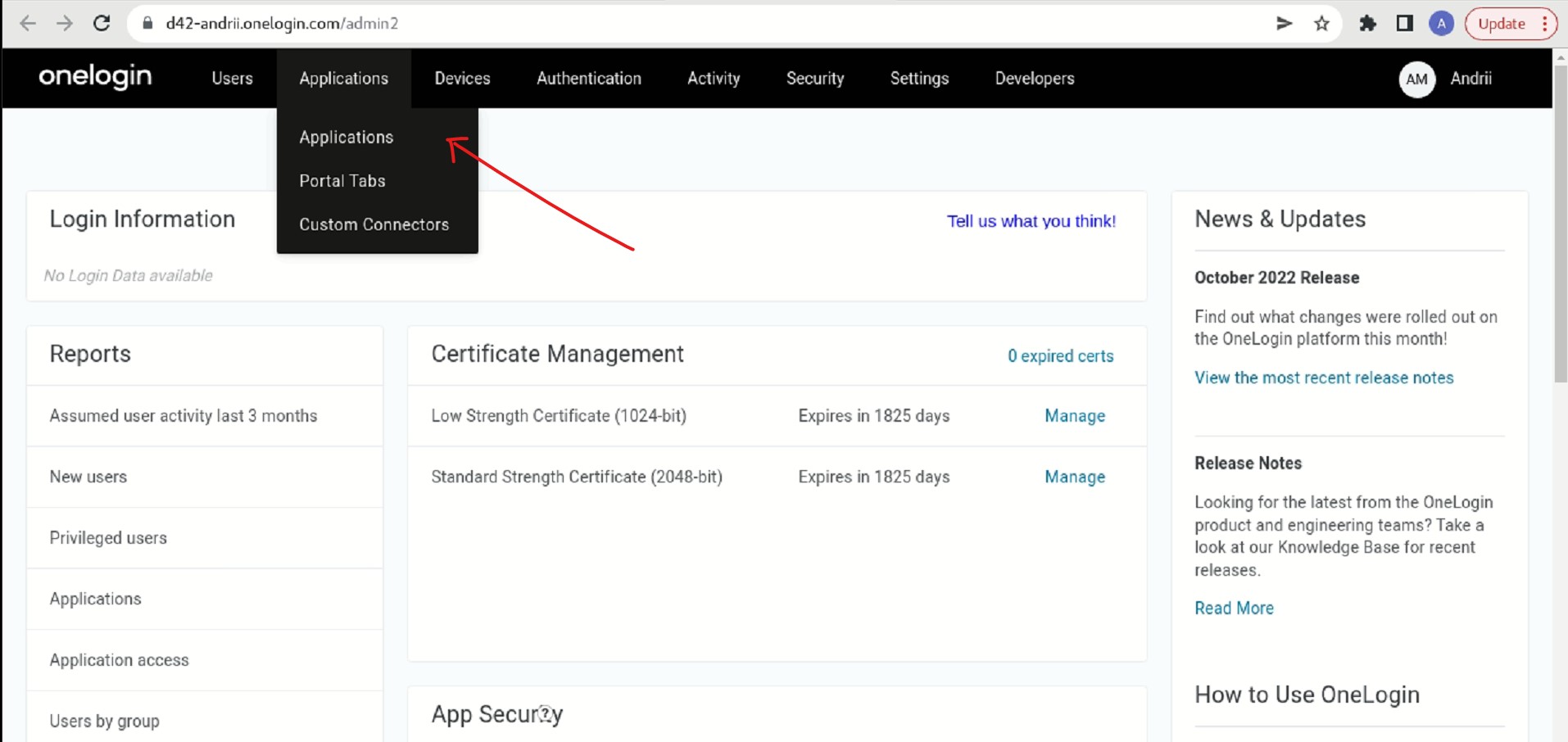
Task: Click the share/send page icon
Action: pyautogui.click(x=1284, y=24)
